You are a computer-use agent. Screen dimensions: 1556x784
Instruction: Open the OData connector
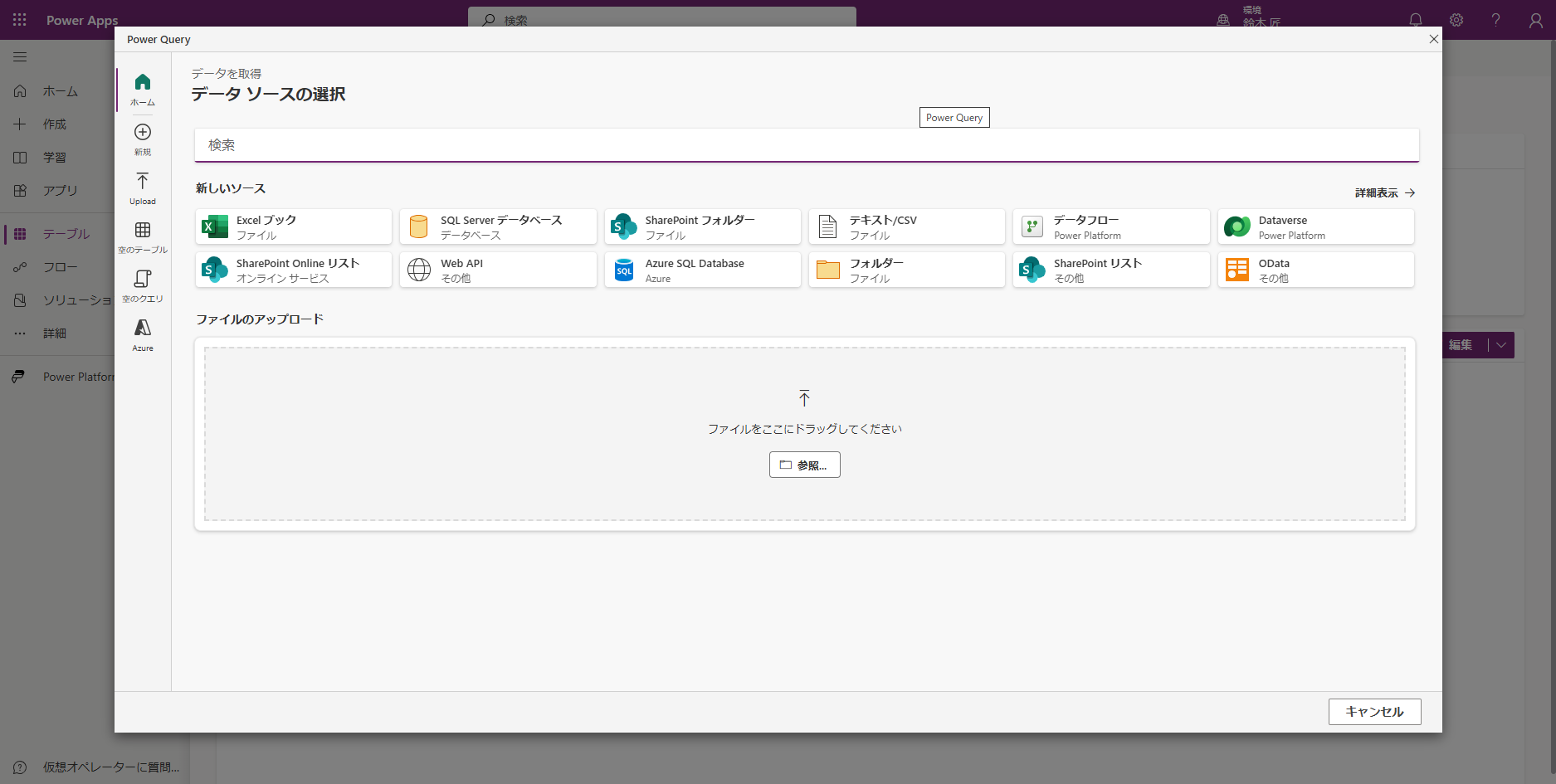[x=1315, y=269]
